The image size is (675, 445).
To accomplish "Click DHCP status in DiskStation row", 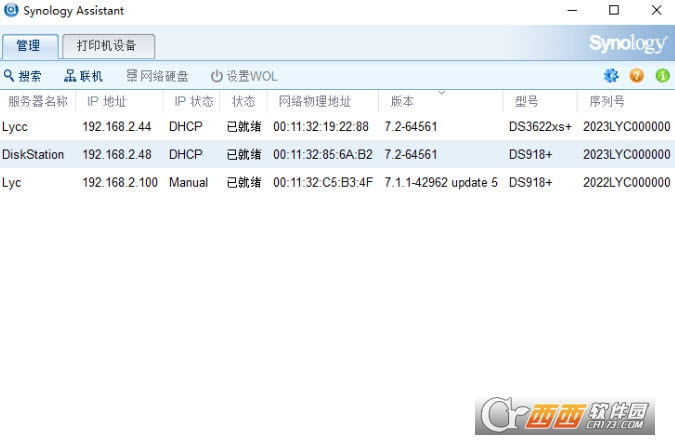I will pyautogui.click(x=186, y=154).
